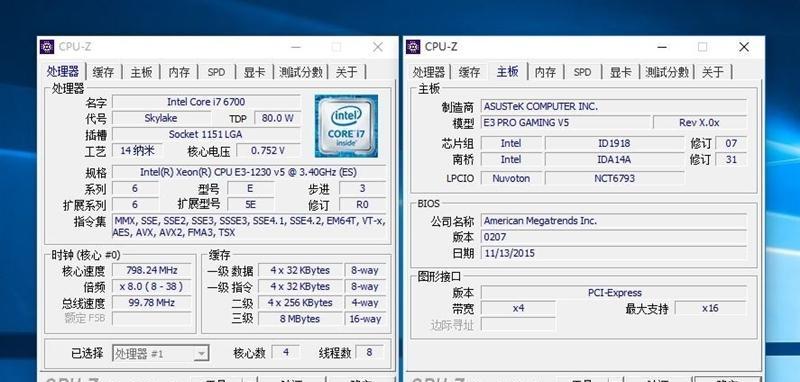Close the left CPU-Z window
The width and height of the screenshot is (800, 382).
coord(378,47)
